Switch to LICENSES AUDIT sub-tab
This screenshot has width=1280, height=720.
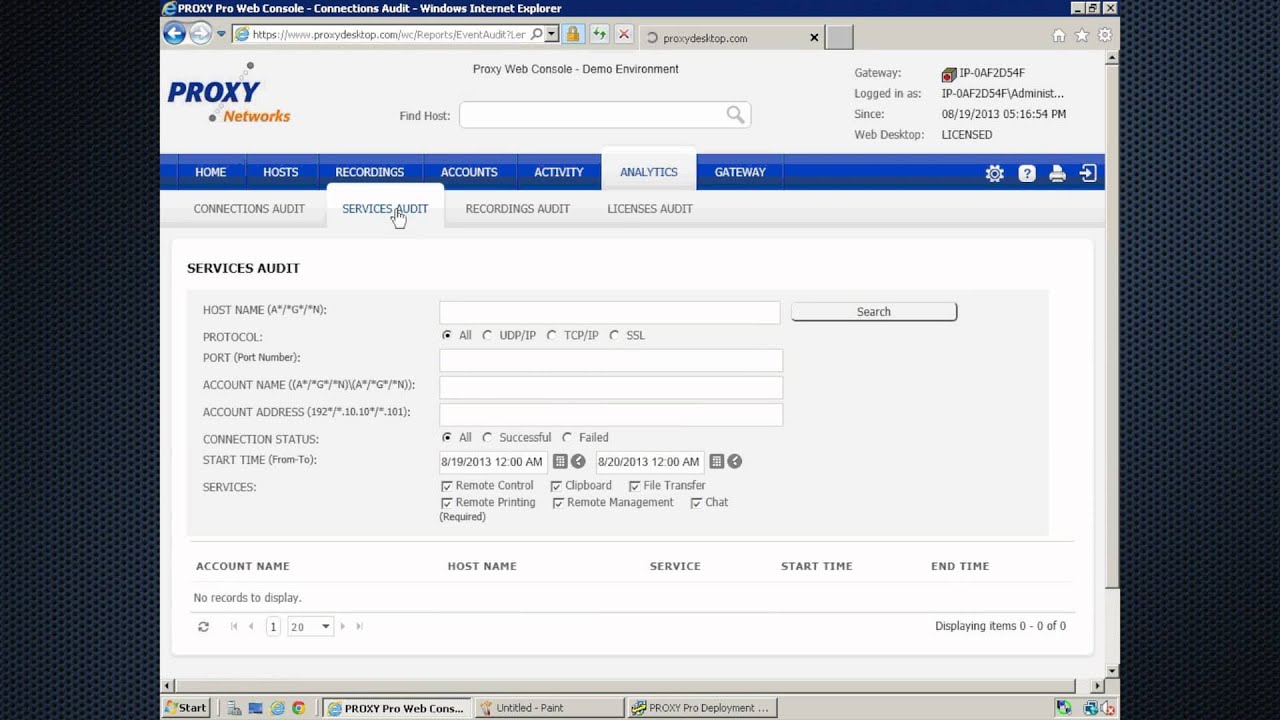[x=650, y=209]
